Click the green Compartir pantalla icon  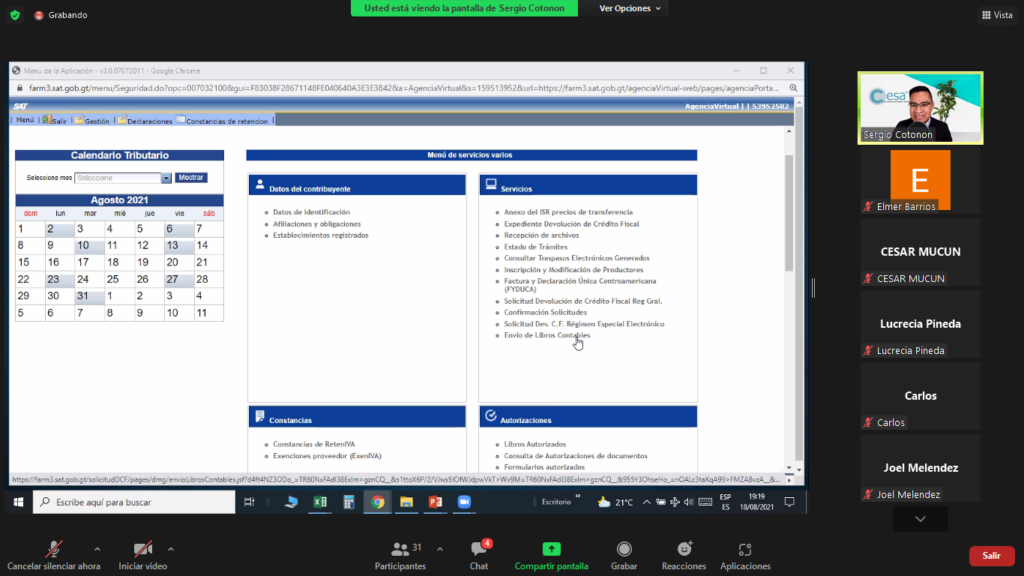point(551,550)
